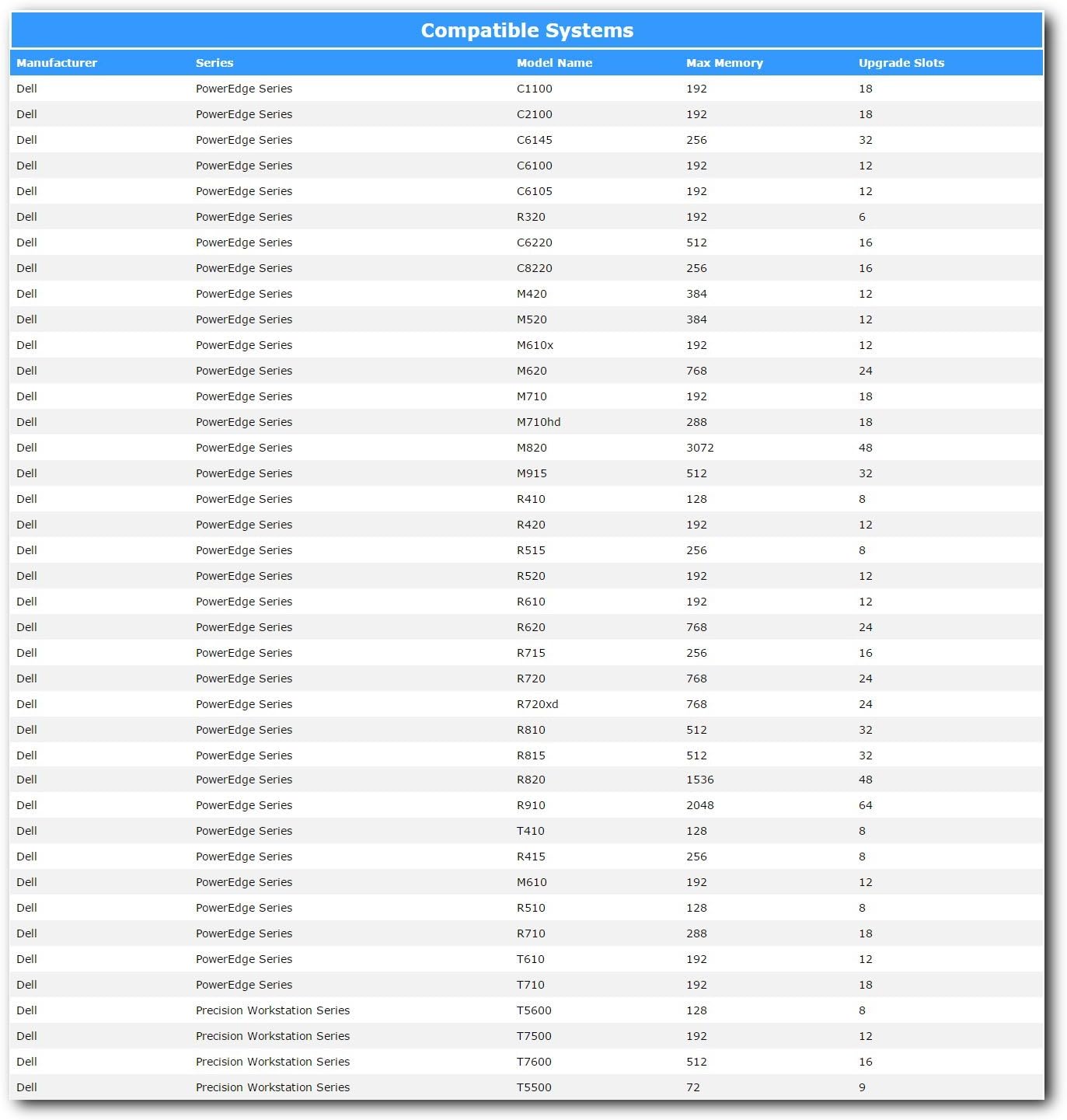Select model name C6105

tap(535, 191)
